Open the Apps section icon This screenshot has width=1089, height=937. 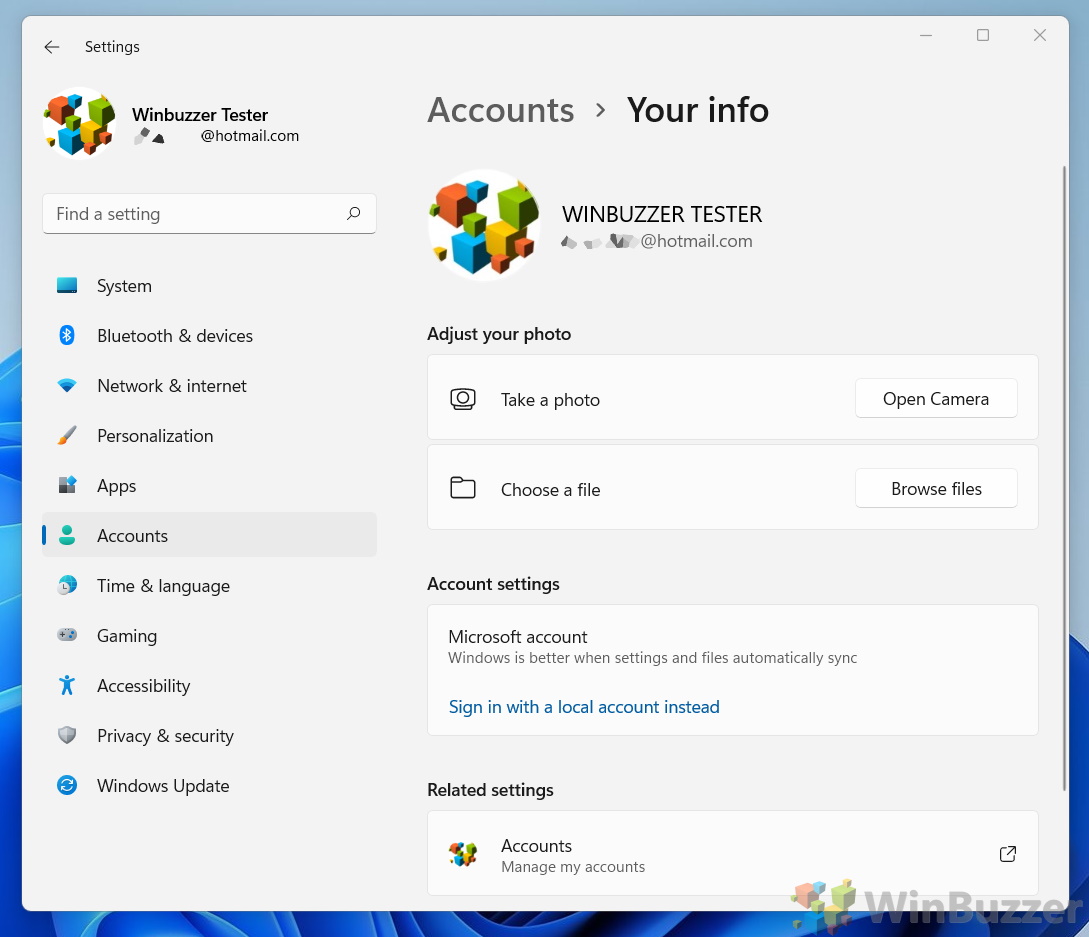coord(67,486)
